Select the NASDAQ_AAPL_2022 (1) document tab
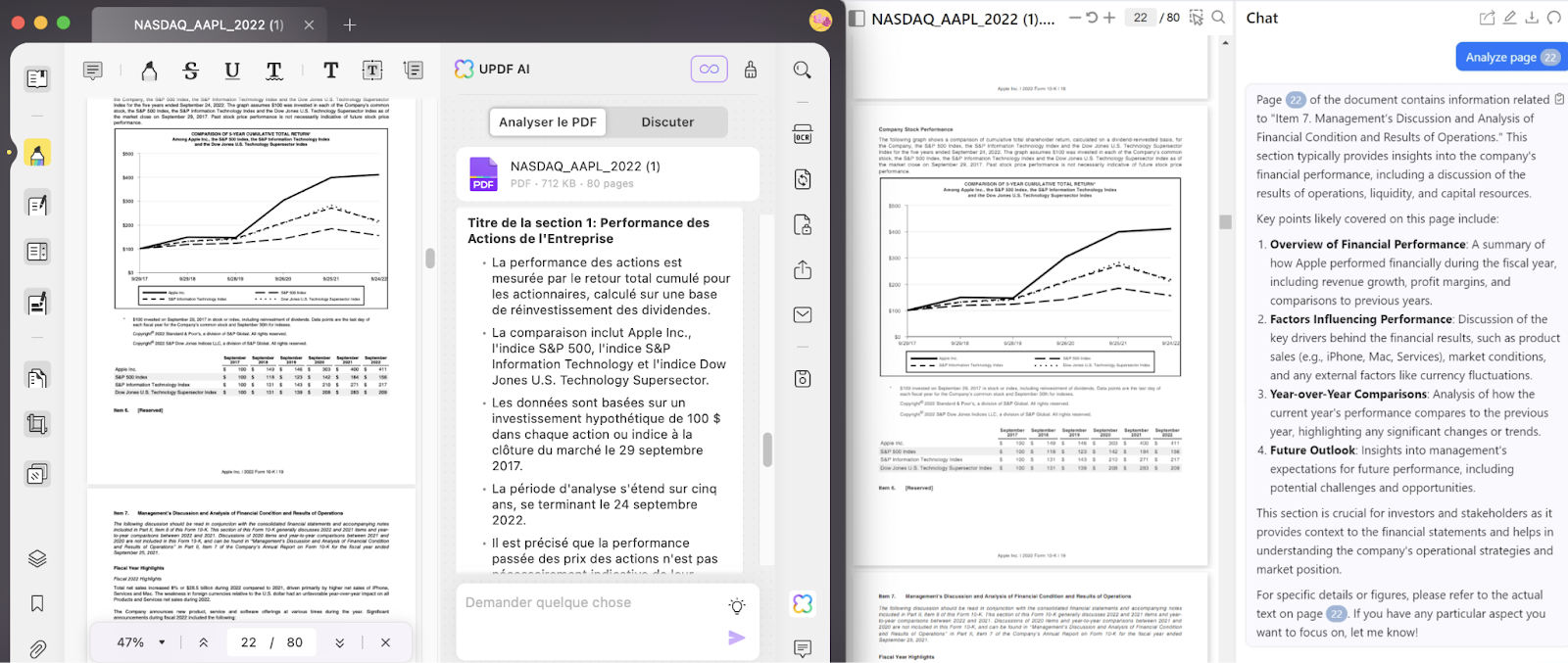1568x663 pixels. (x=209, y=24)
